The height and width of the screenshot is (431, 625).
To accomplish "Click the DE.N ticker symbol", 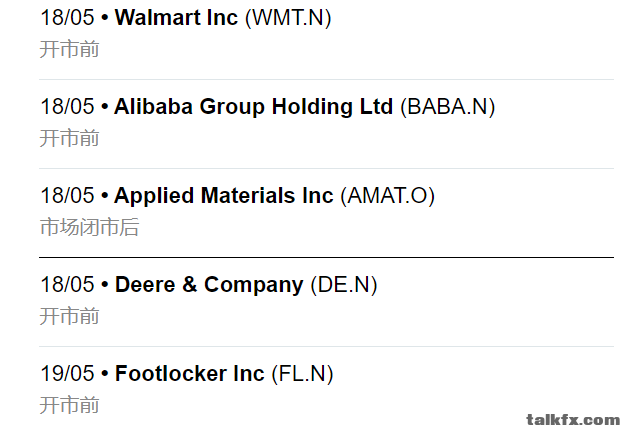I will 344,285.
